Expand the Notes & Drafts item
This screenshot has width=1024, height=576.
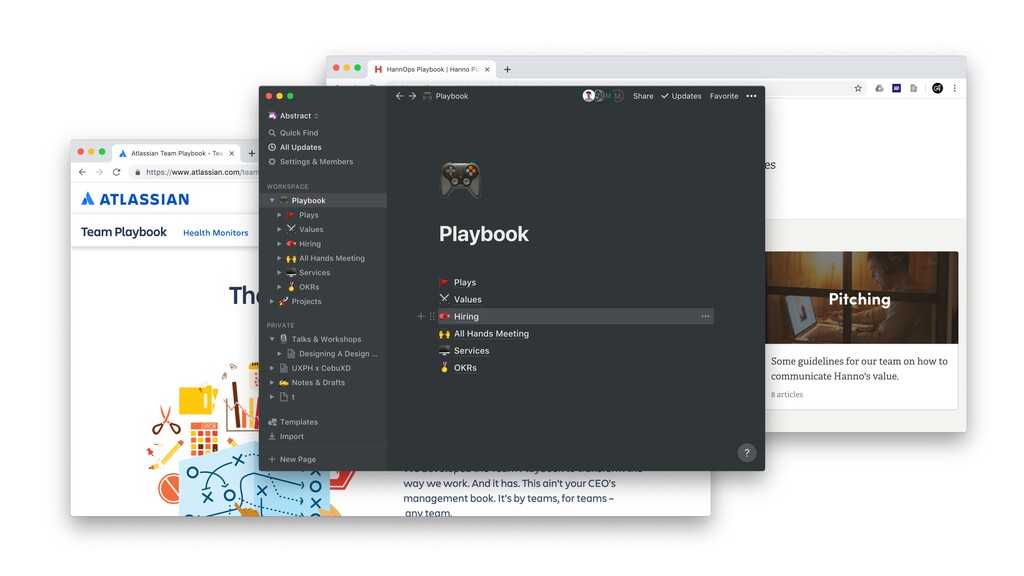[272, 382]
